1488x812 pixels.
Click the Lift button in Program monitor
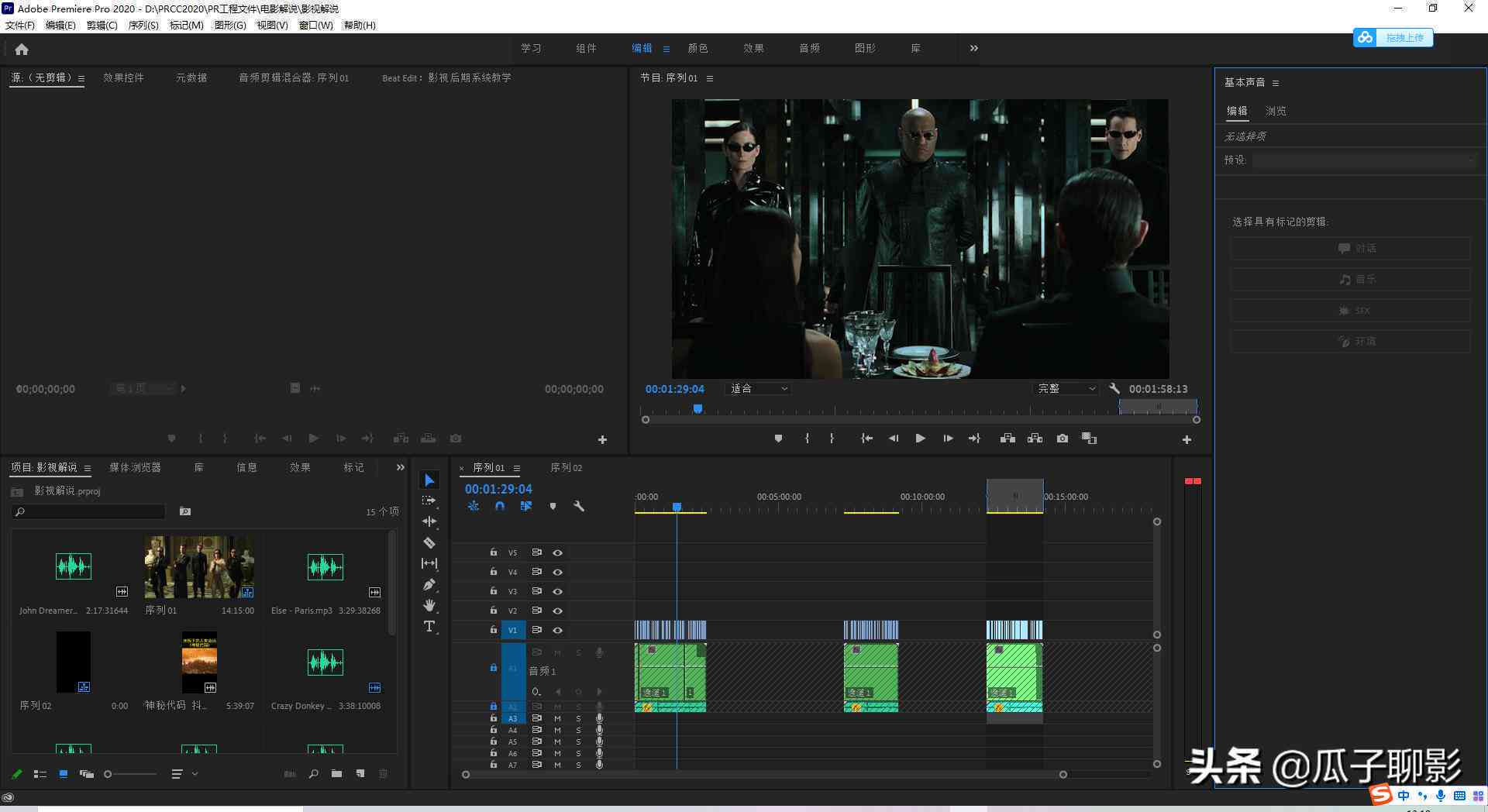coord(1007,439)
